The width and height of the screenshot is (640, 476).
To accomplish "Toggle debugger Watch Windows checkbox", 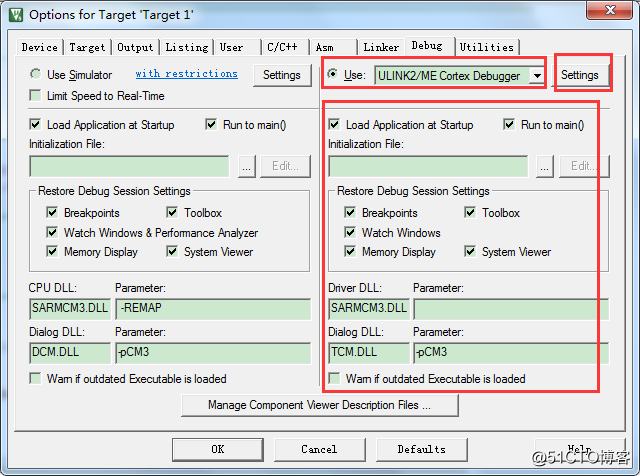I will (350, 232).
